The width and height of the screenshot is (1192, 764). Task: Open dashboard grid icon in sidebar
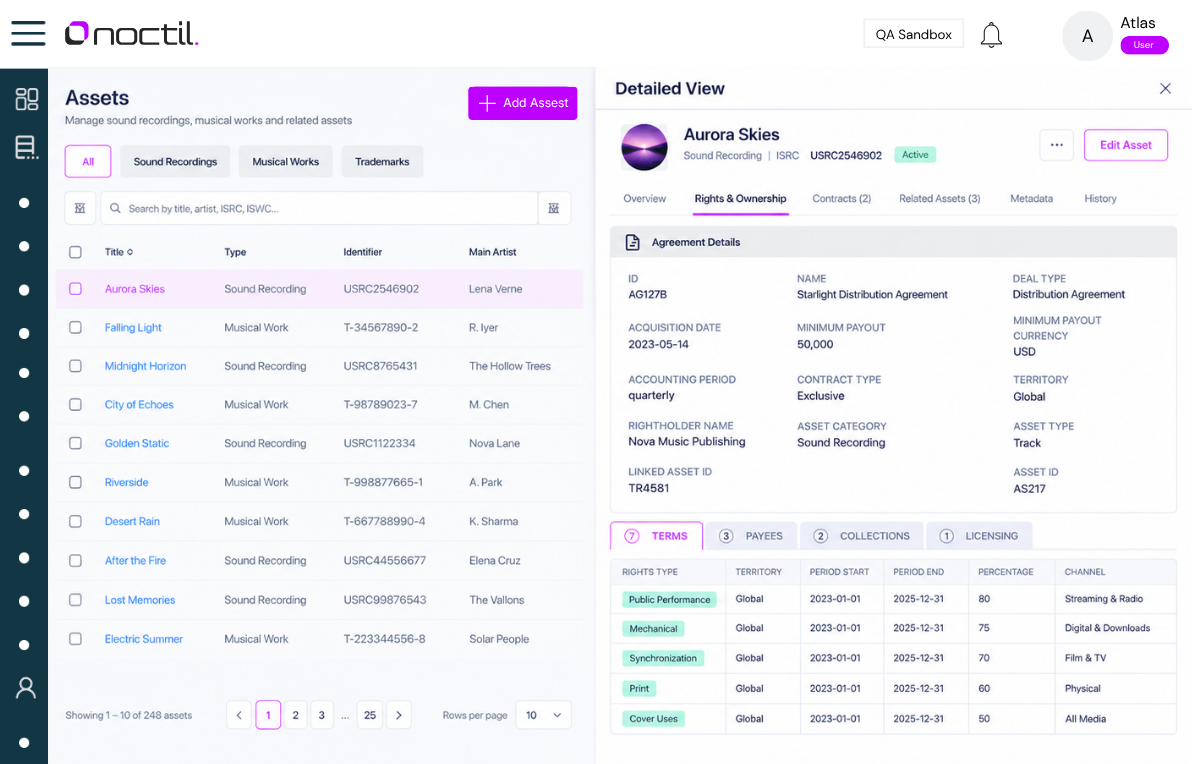[27, 99]
